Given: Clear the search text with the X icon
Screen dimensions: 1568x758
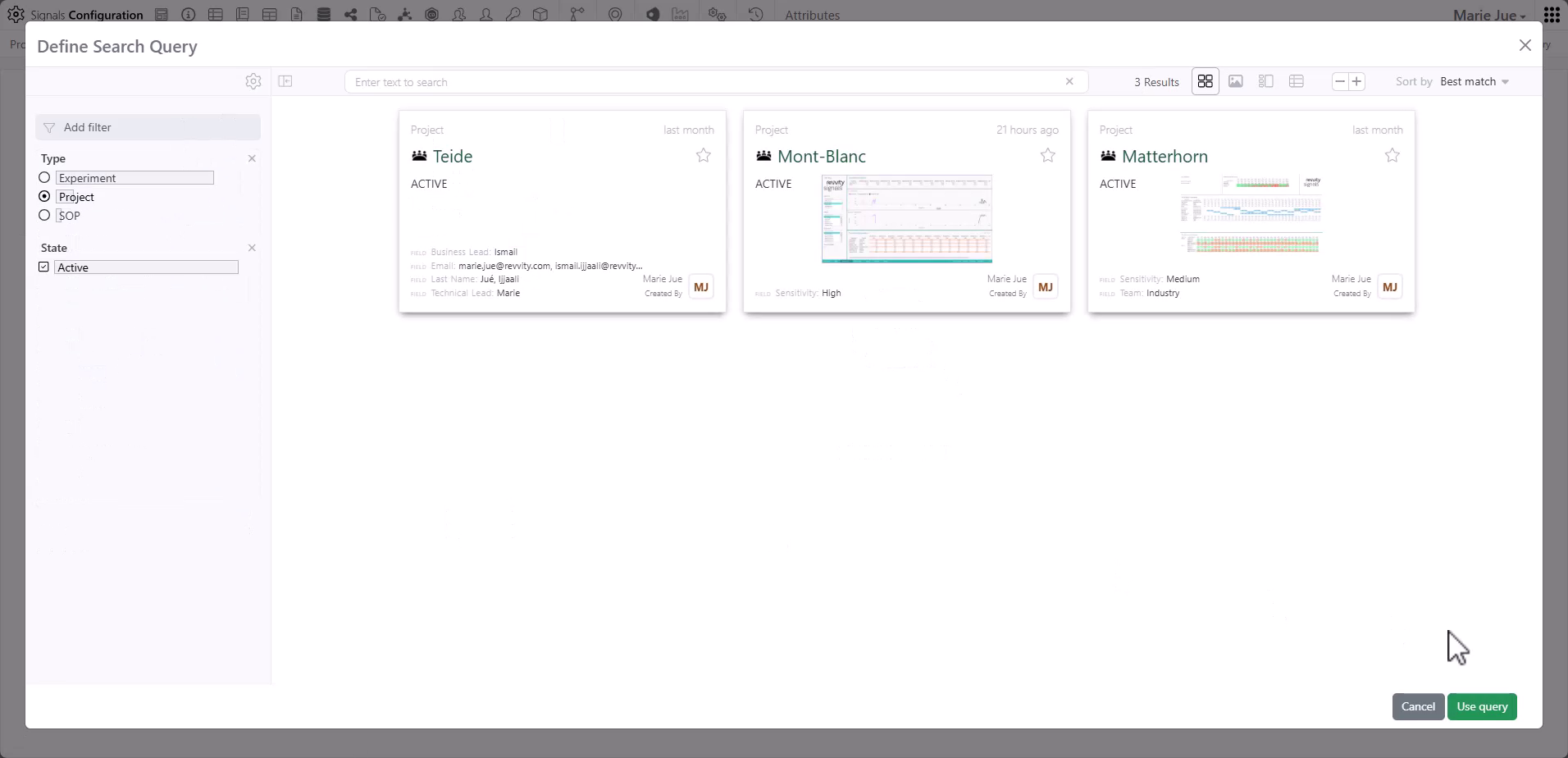Looking at the screenshot, I should (x=1069, y=81).
